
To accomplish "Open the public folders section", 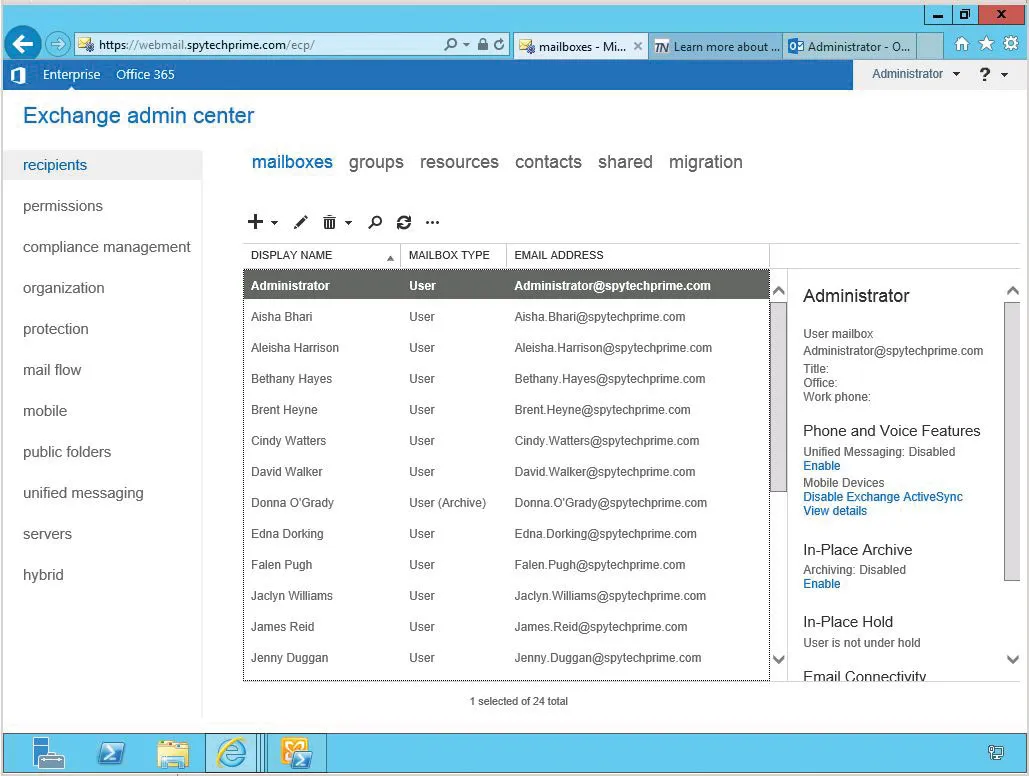I will click(67, 452).
